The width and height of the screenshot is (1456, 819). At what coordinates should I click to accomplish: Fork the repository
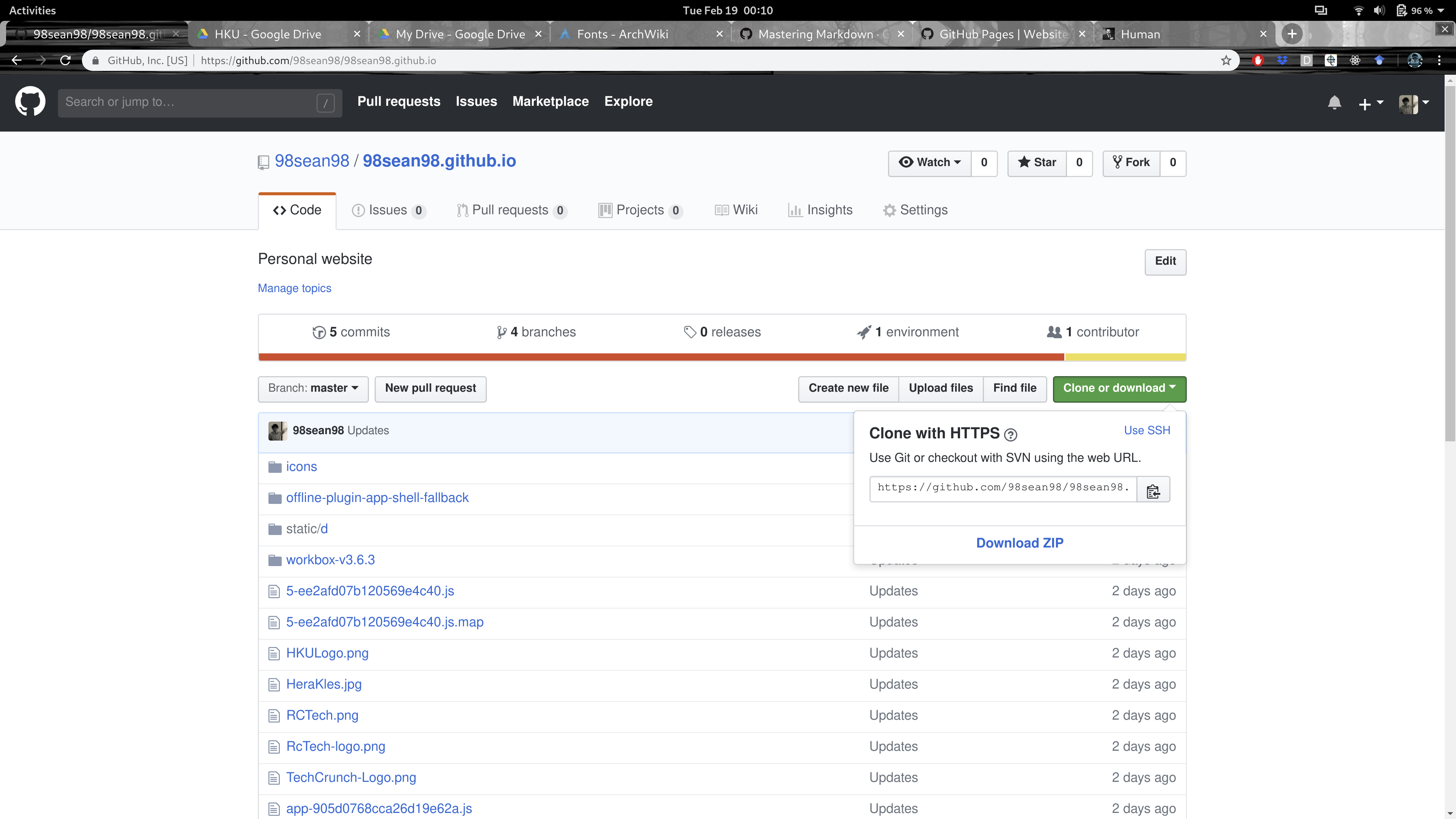[x=1131, y=163]
